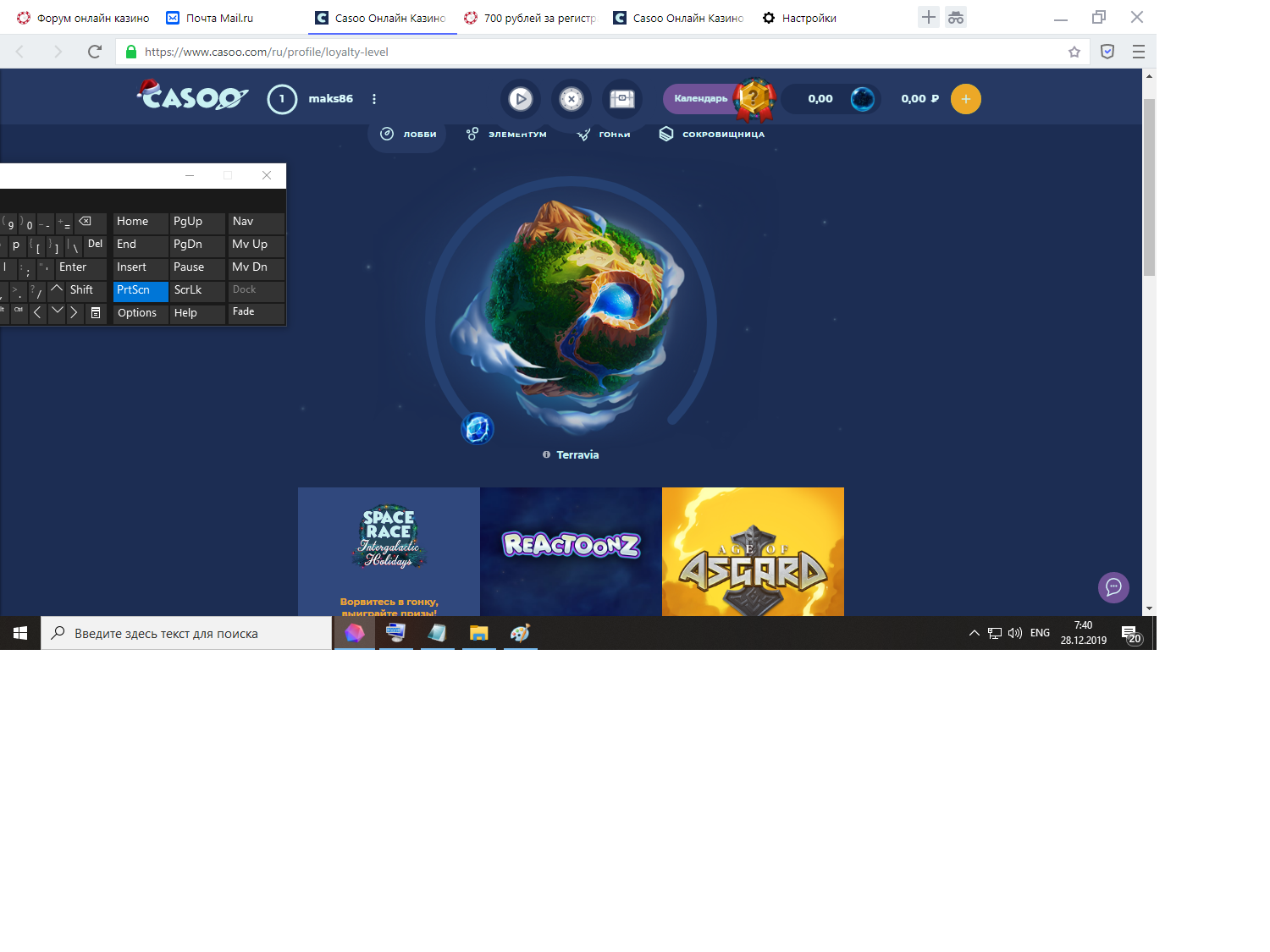
Task: Go back to the previous page
Action: [x=20, y=52]
